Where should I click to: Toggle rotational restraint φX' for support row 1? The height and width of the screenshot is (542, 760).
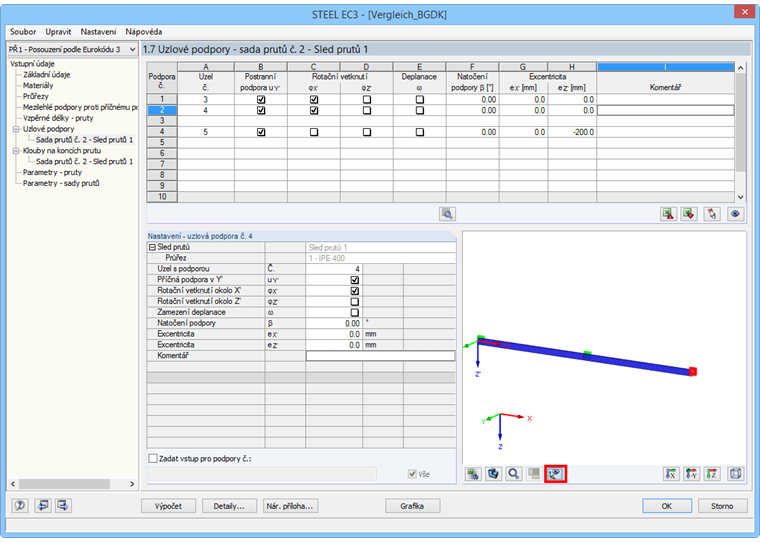(x=314, y=99)
